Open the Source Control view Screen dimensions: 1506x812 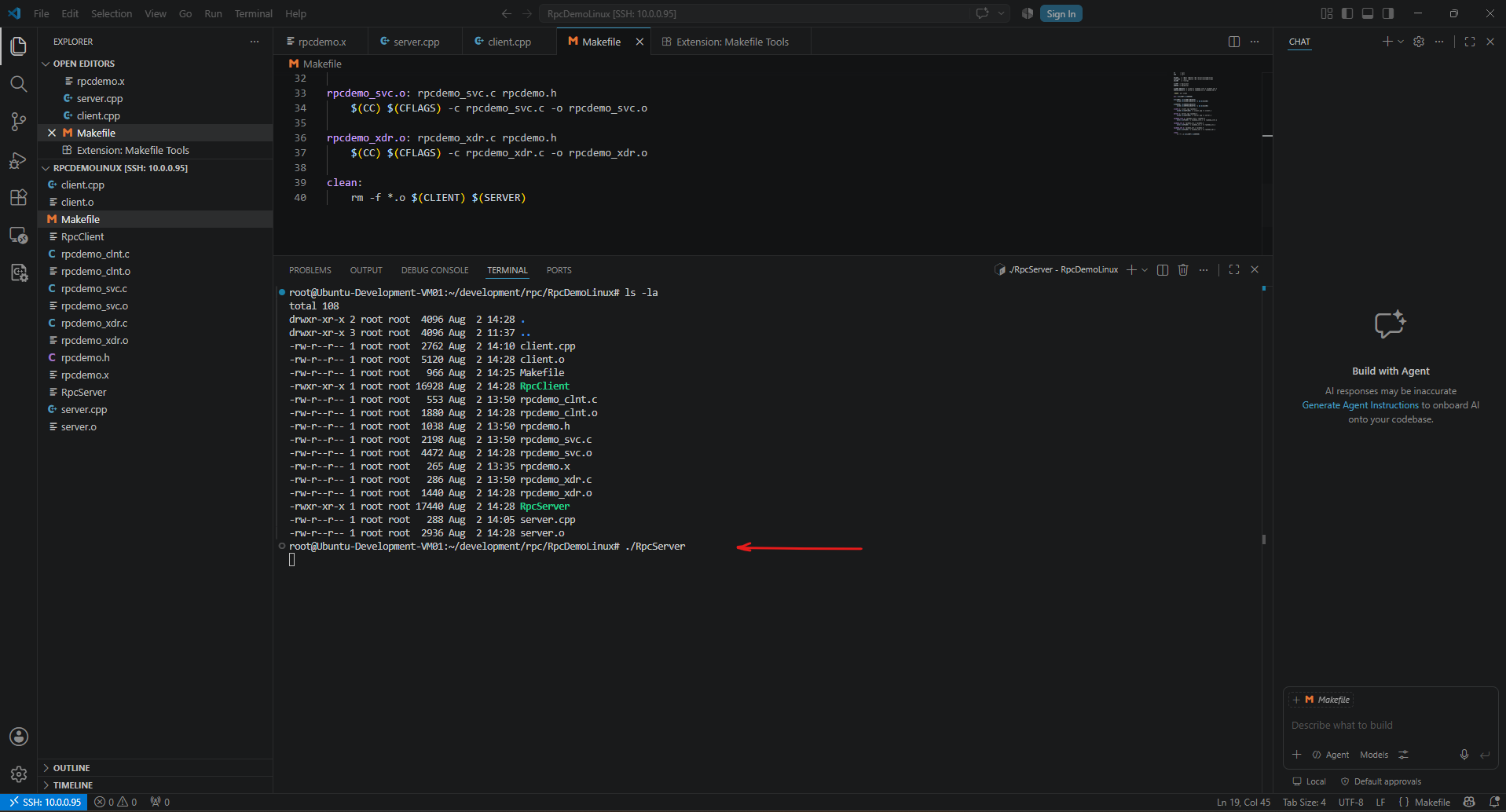pos(19,122)
